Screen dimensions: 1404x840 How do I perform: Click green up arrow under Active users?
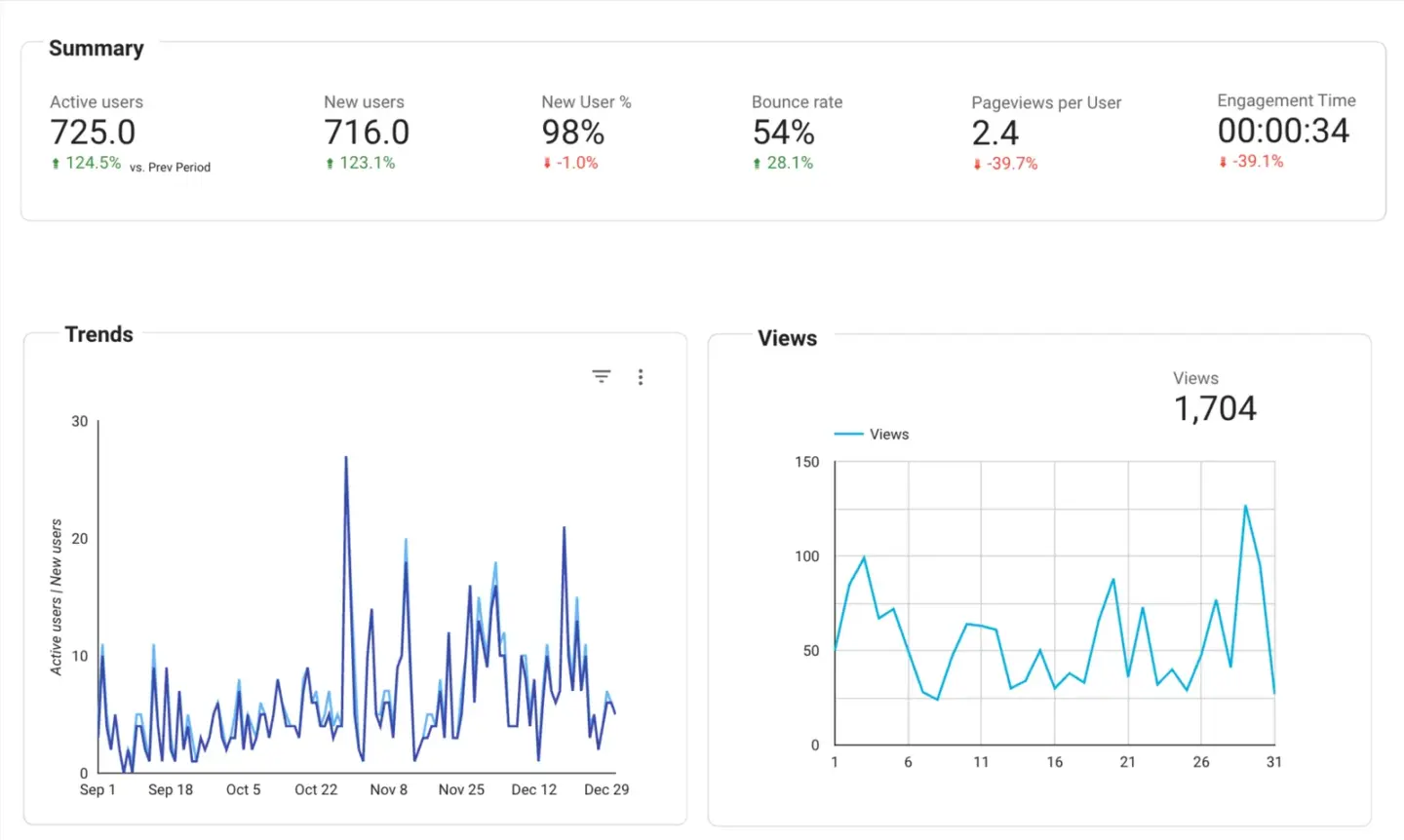tap(56, 164)
